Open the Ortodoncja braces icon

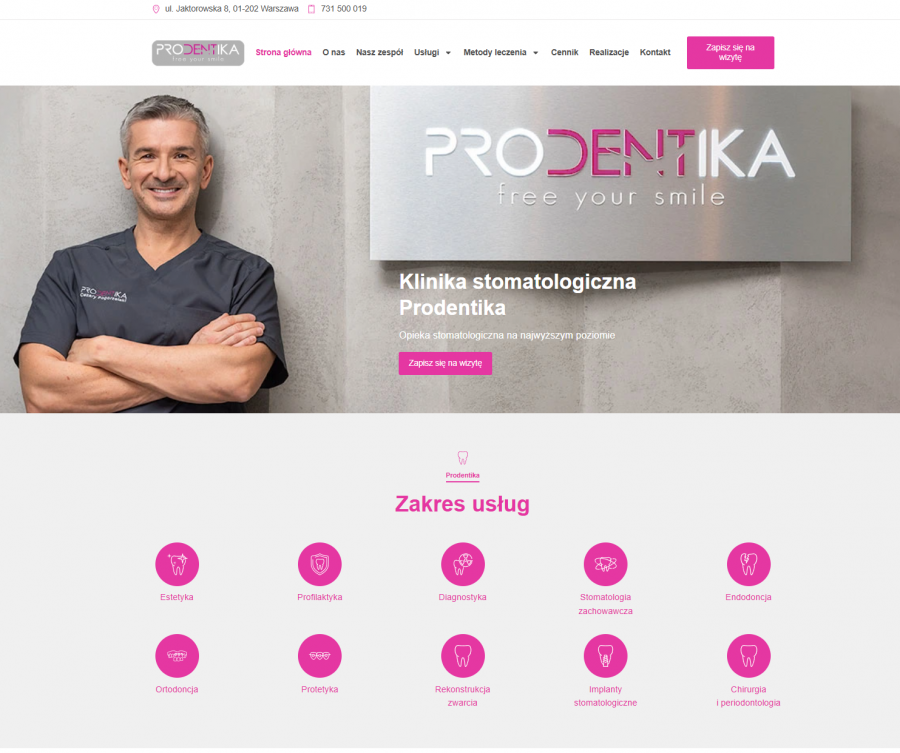tap(177, 656)
